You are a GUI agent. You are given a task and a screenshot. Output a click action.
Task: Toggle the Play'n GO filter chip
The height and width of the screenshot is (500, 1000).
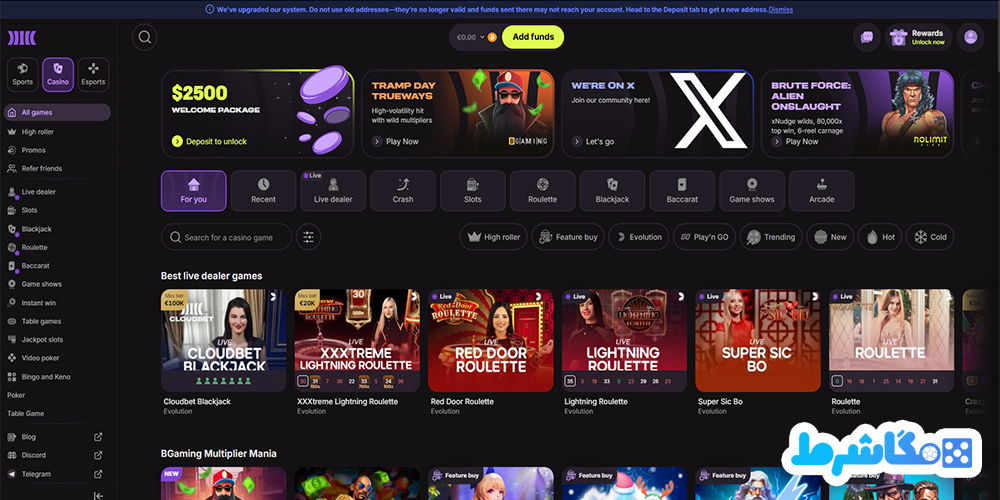click(704, 237)
